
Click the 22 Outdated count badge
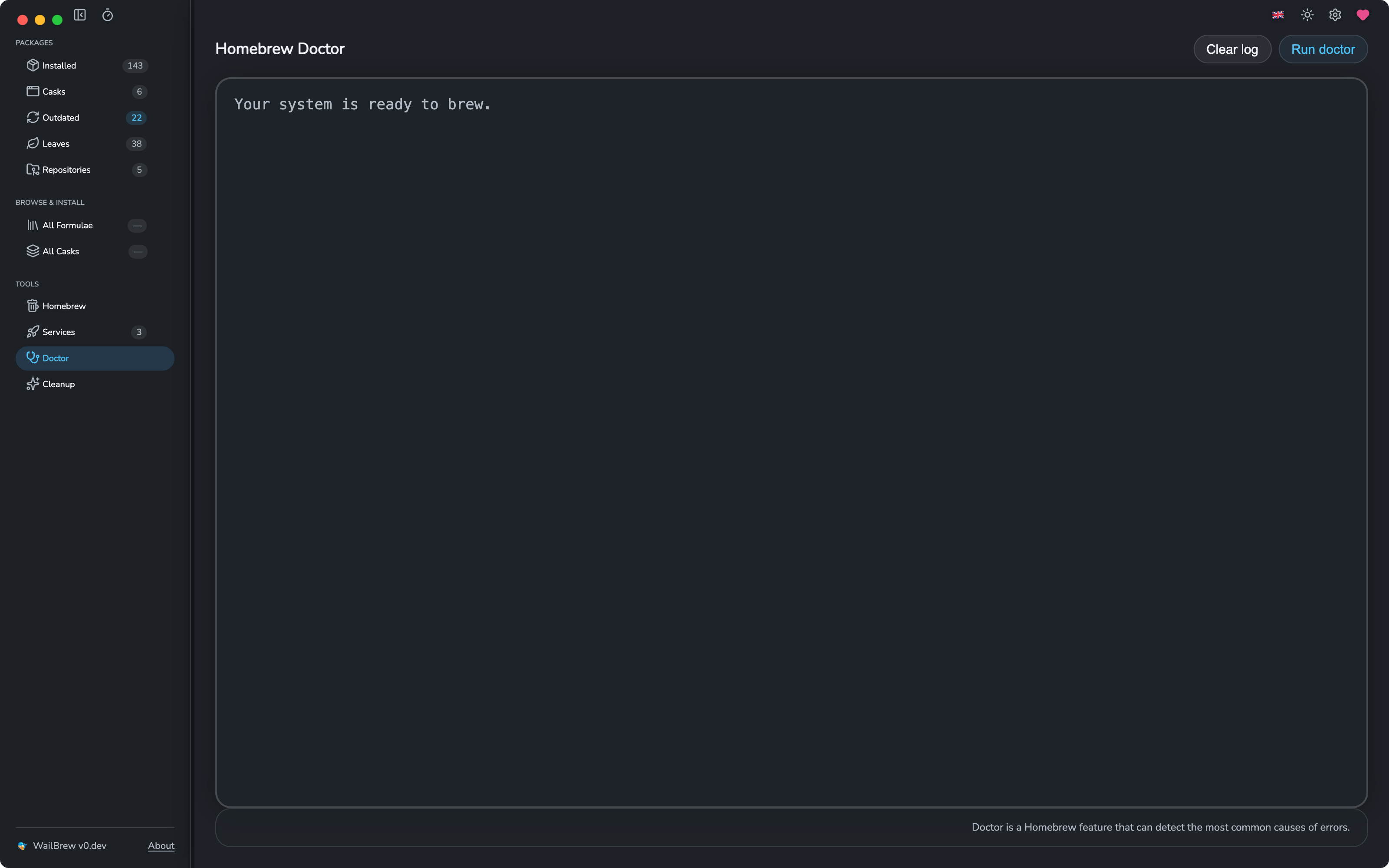(x=137, y=118)
